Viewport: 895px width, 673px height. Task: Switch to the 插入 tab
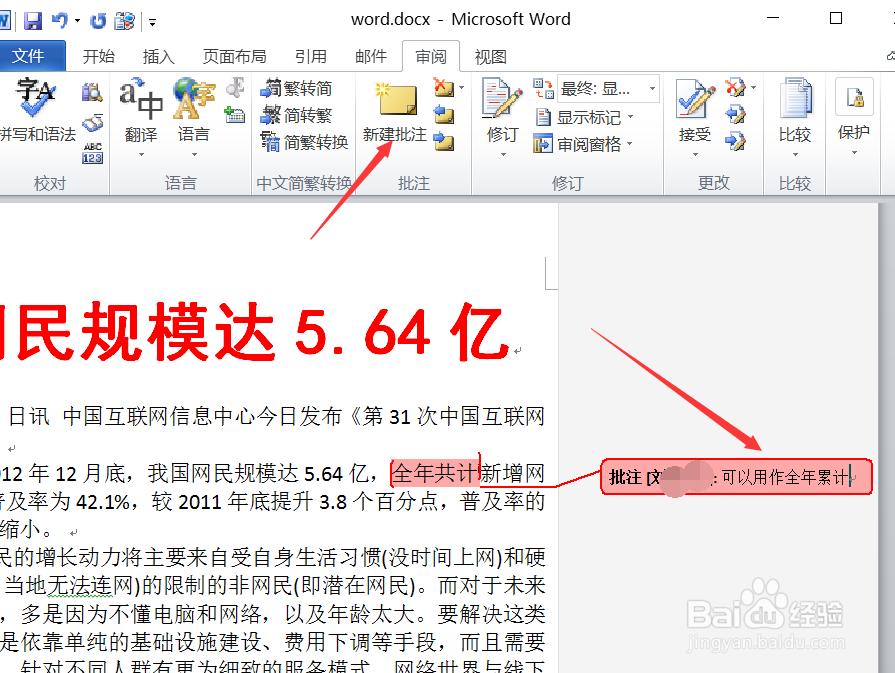click(159, 57)
